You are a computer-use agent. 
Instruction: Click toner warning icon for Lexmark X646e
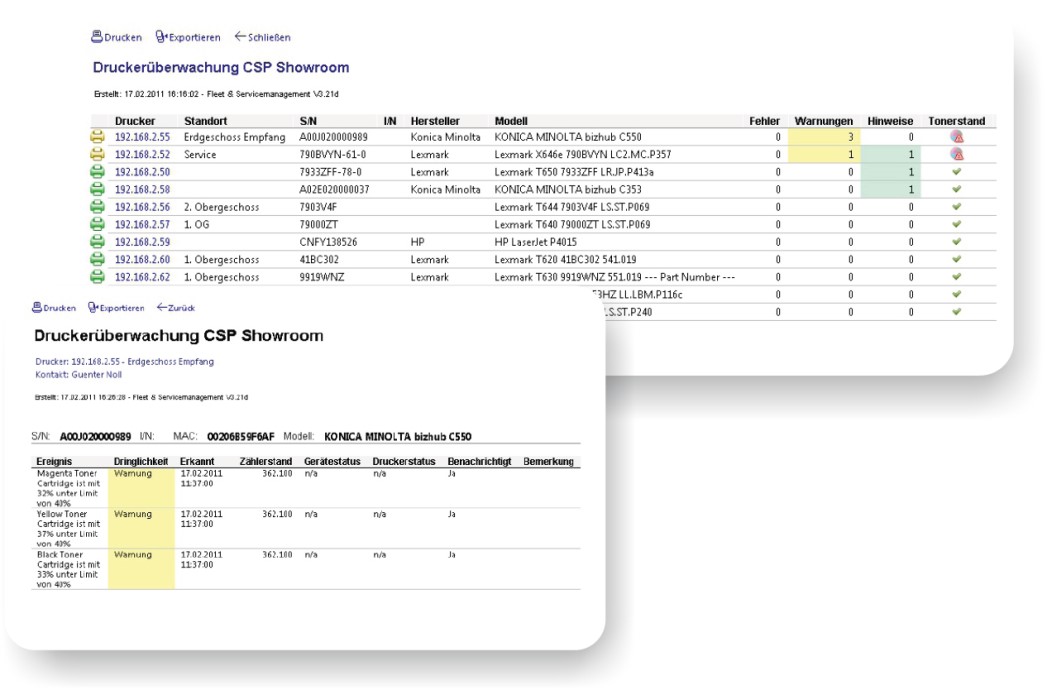pyautogui.click(x=957, y=154)
